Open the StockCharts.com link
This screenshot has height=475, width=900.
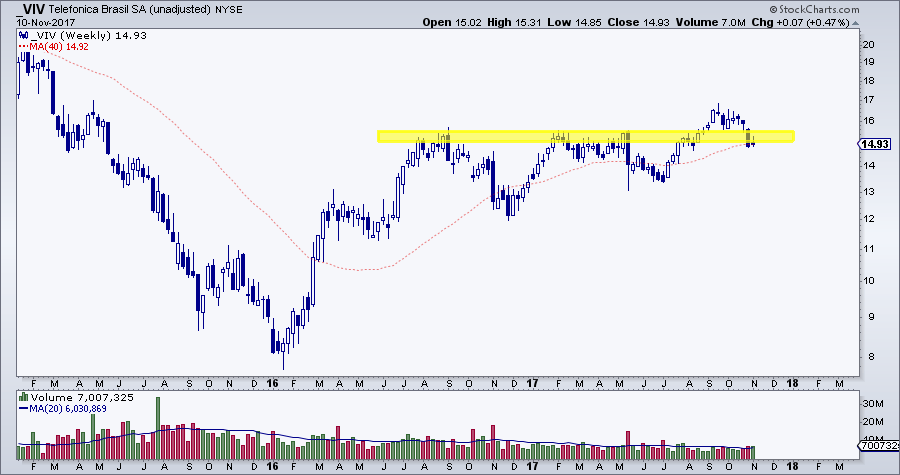pos(818,9)
